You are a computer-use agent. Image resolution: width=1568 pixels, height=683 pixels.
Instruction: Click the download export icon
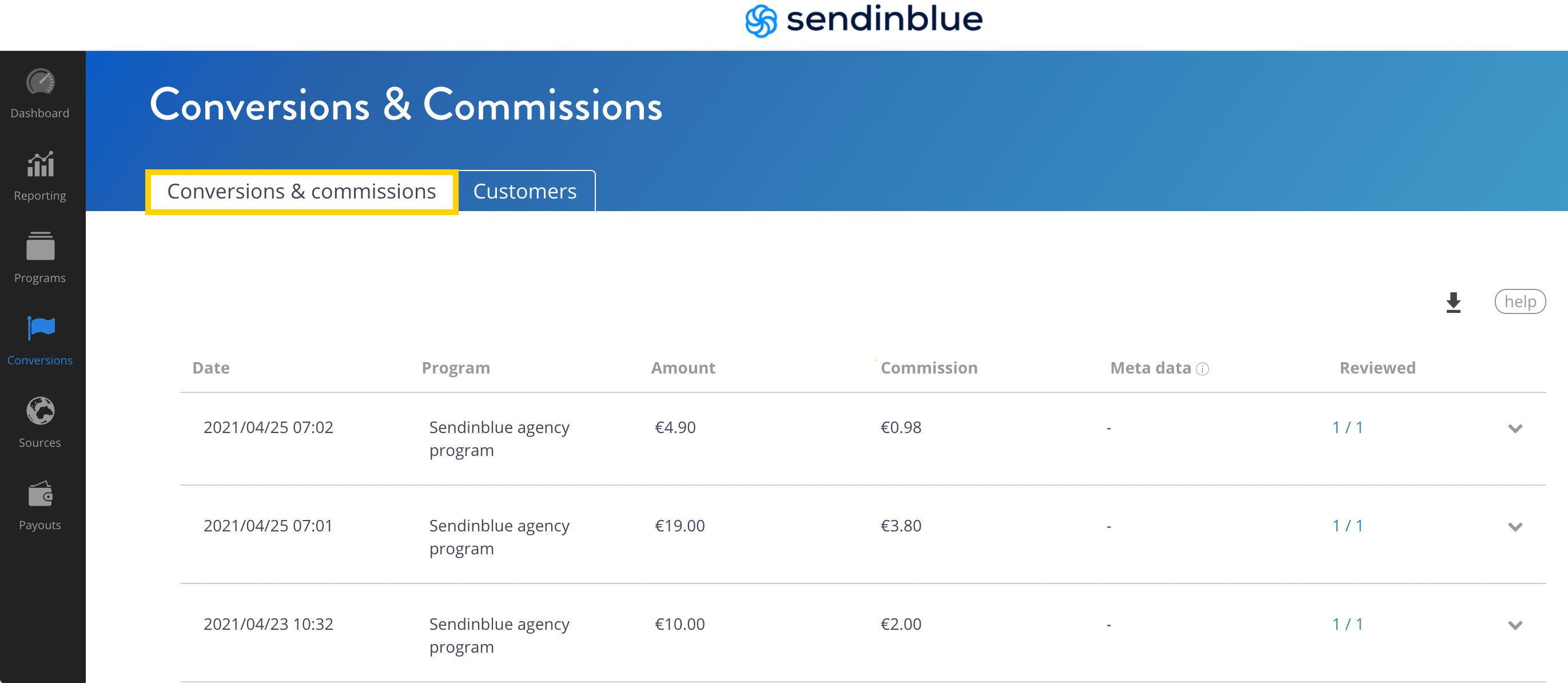tap(1454, 302)
